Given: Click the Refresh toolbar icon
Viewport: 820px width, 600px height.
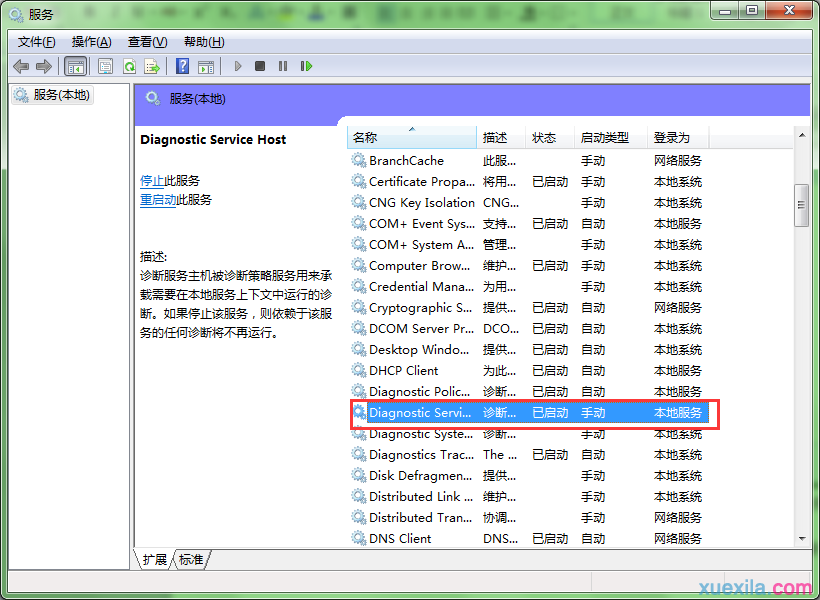Looking at the screenshot, I should [x=129, y=66].
